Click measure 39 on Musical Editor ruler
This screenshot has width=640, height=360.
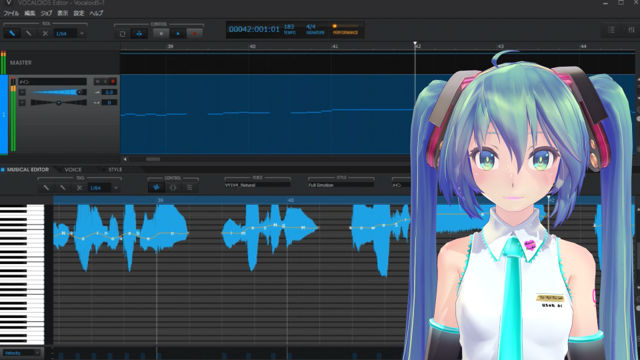(x=160, y=200)
